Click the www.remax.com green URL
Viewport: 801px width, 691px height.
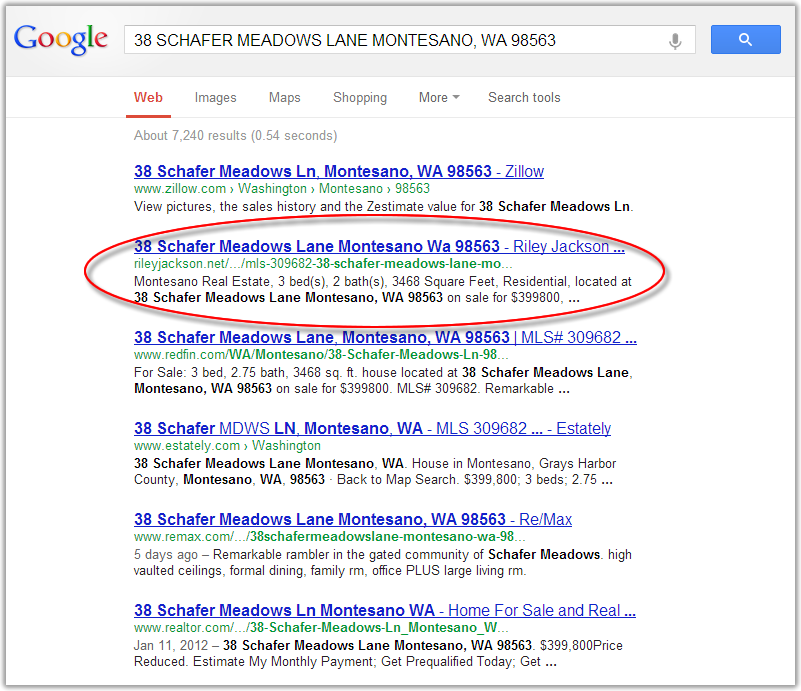pyautogui.click(x=329, y=536)
